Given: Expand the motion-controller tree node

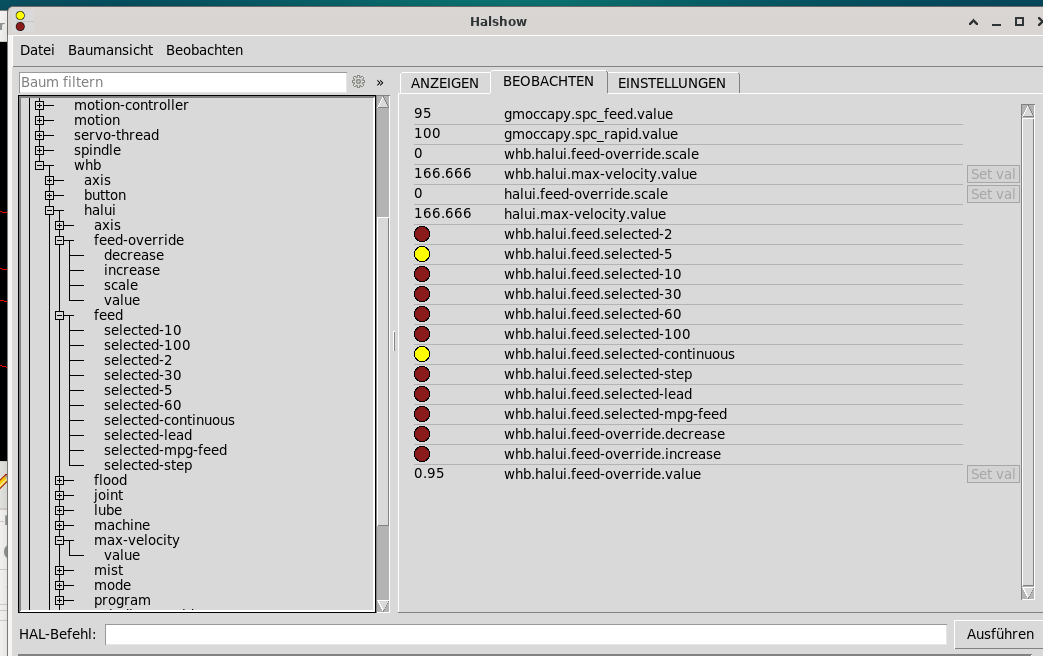Looking at the screenshot, I should click(40, 105).
